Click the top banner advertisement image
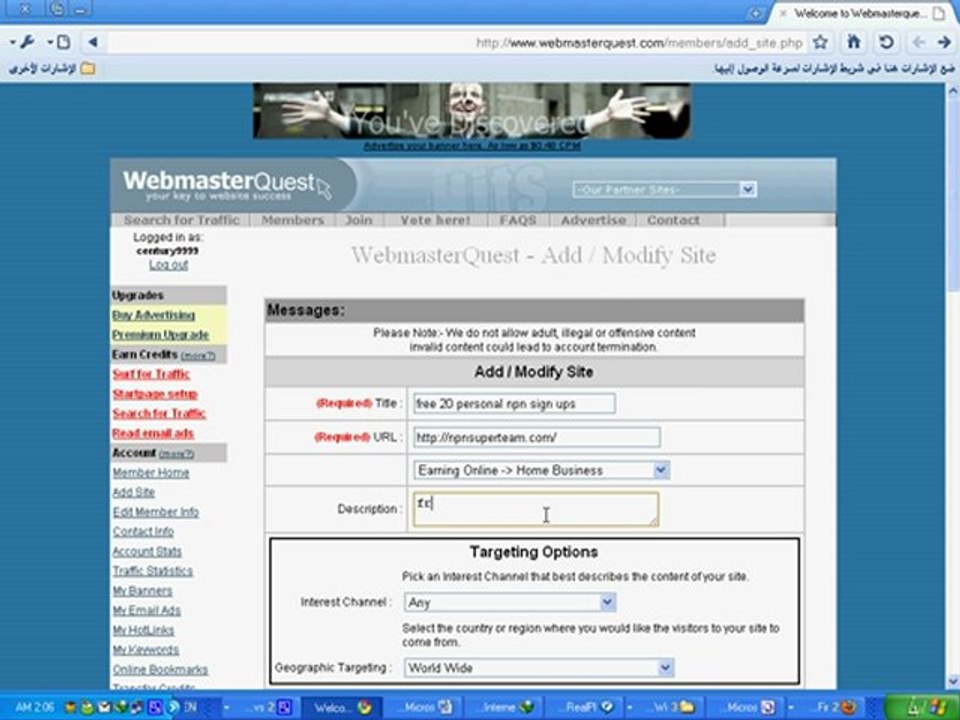The height and width of the screenshot is (720, 960). tap(472, 111)
